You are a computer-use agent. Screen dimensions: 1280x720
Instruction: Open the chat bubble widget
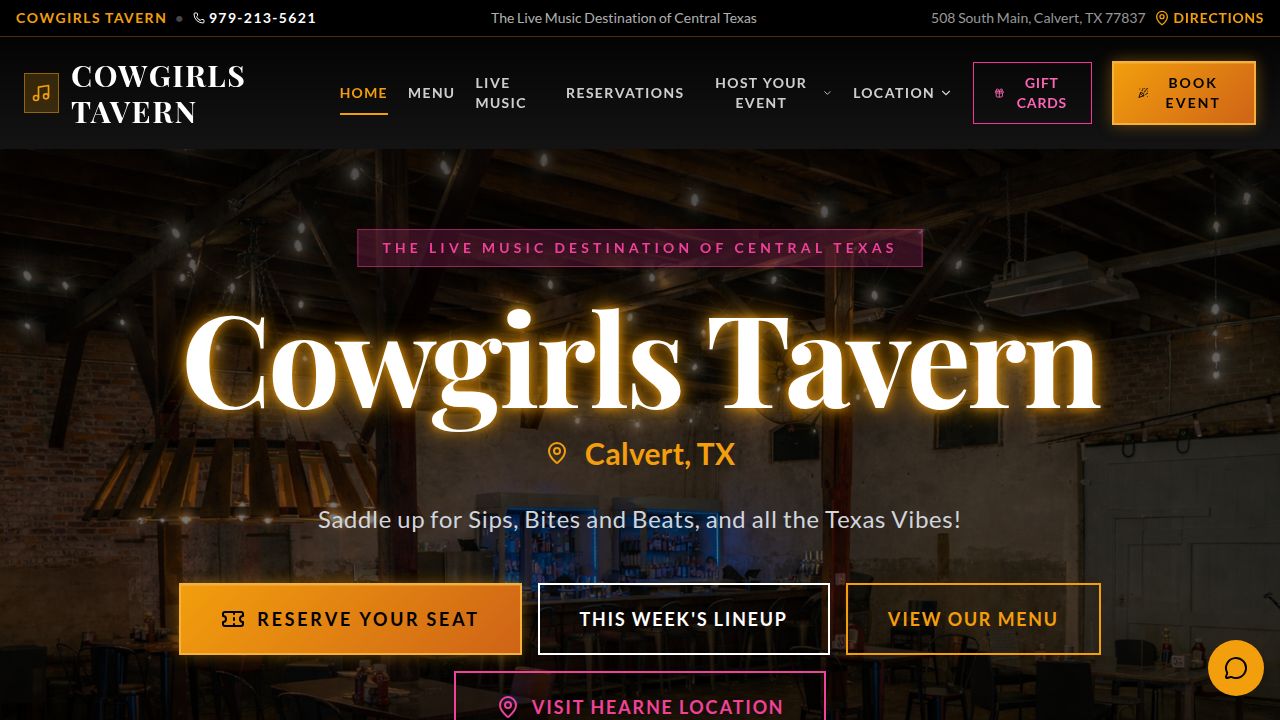click(x=1236, y=668)
